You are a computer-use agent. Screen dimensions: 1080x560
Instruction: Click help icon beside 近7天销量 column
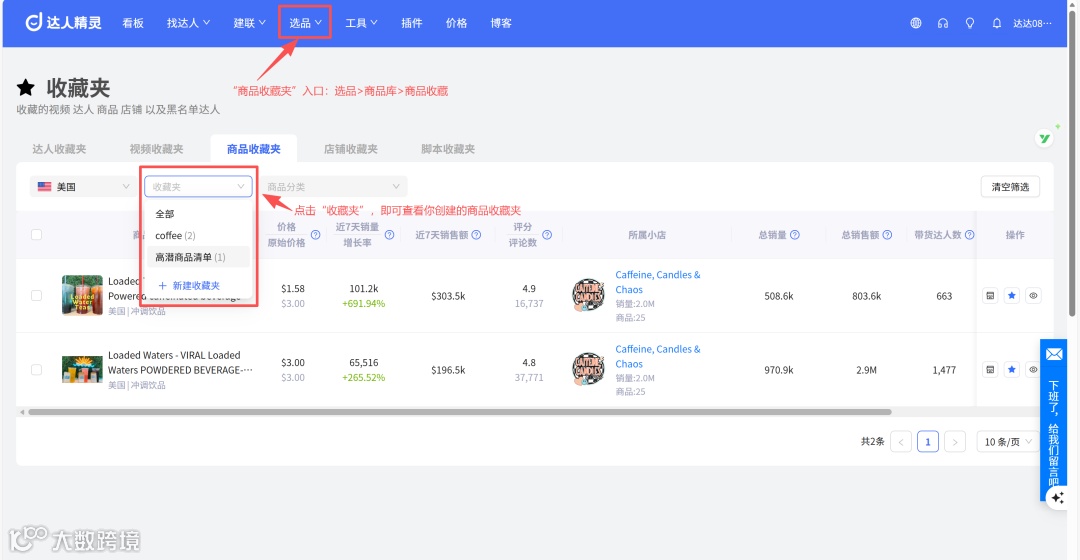pyautogui.click(x=389, y=235)
